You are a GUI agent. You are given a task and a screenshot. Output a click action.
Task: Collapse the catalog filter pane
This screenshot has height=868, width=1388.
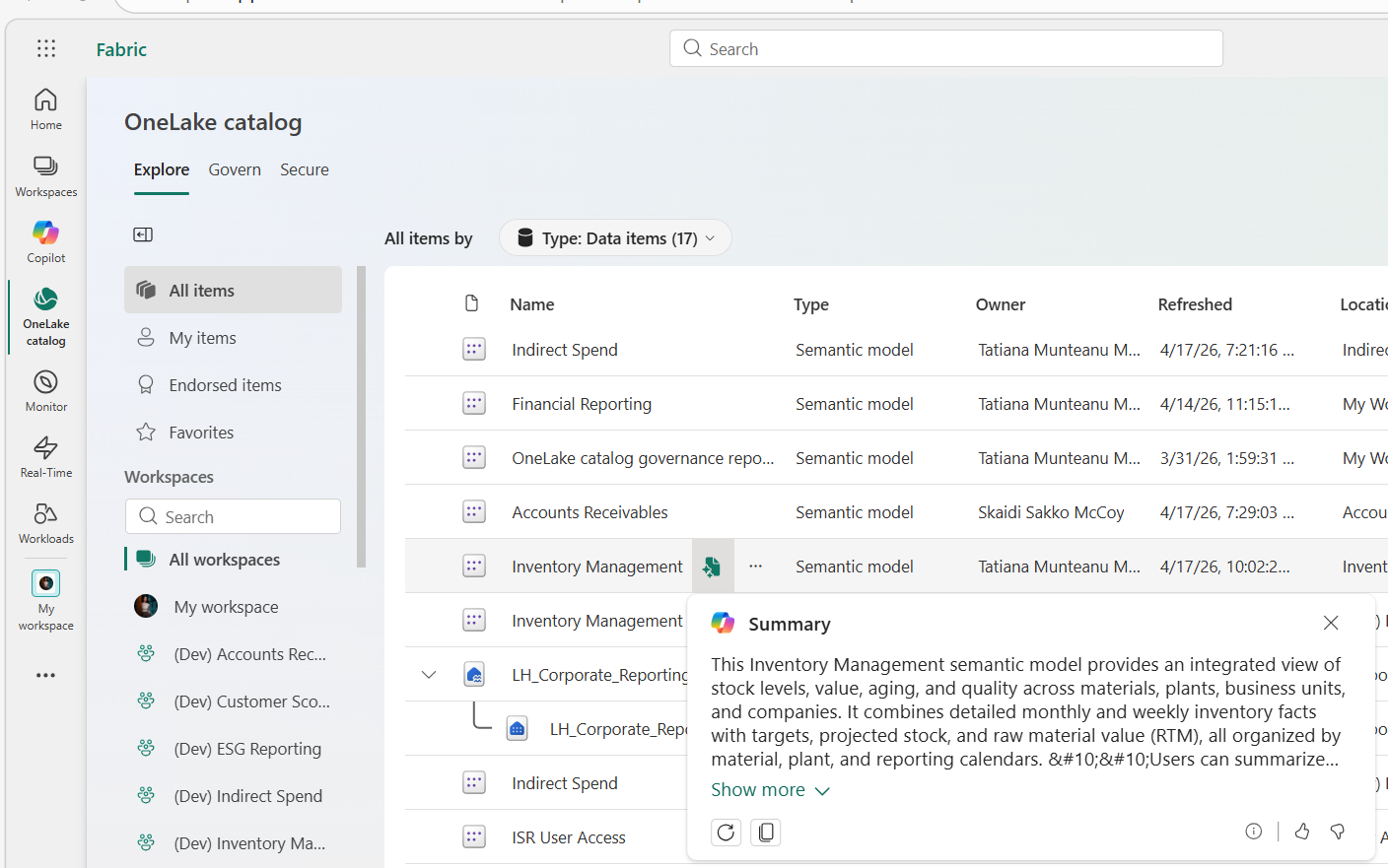143,234
